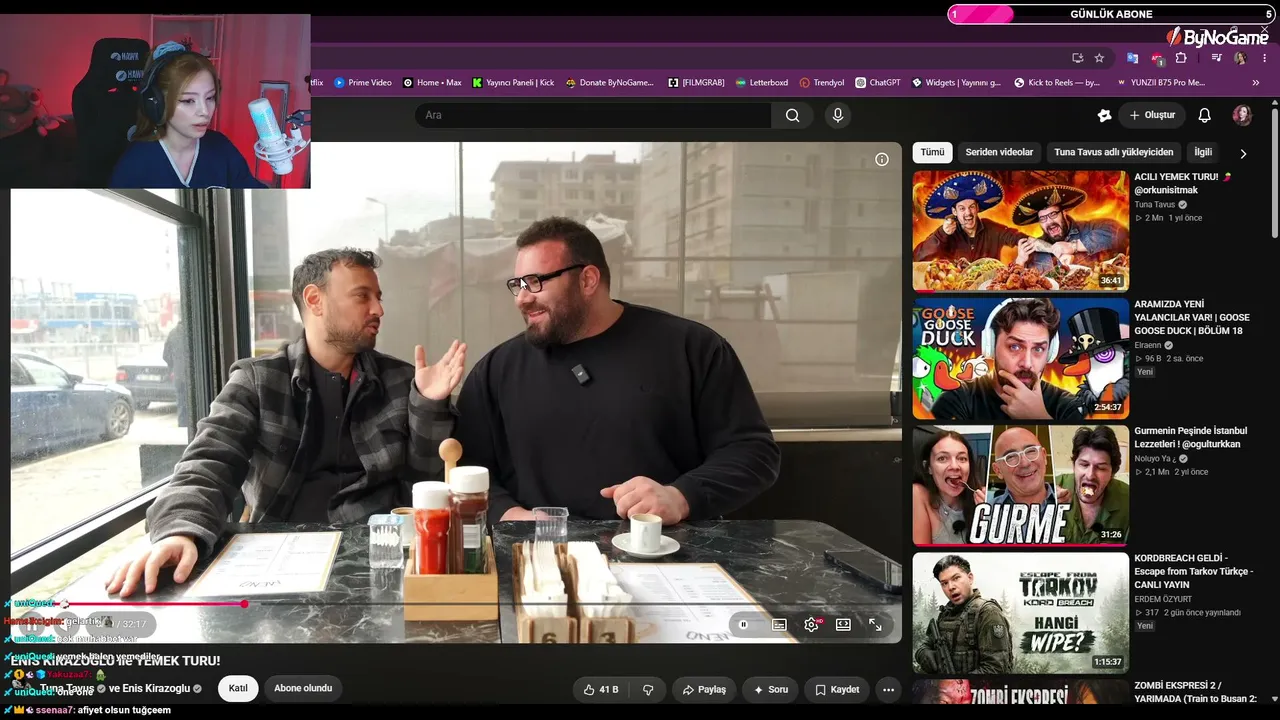Switch the player to theater mode
Image resolution: width=1280 pixels, height=720 pixels.
tap(843, 625)
